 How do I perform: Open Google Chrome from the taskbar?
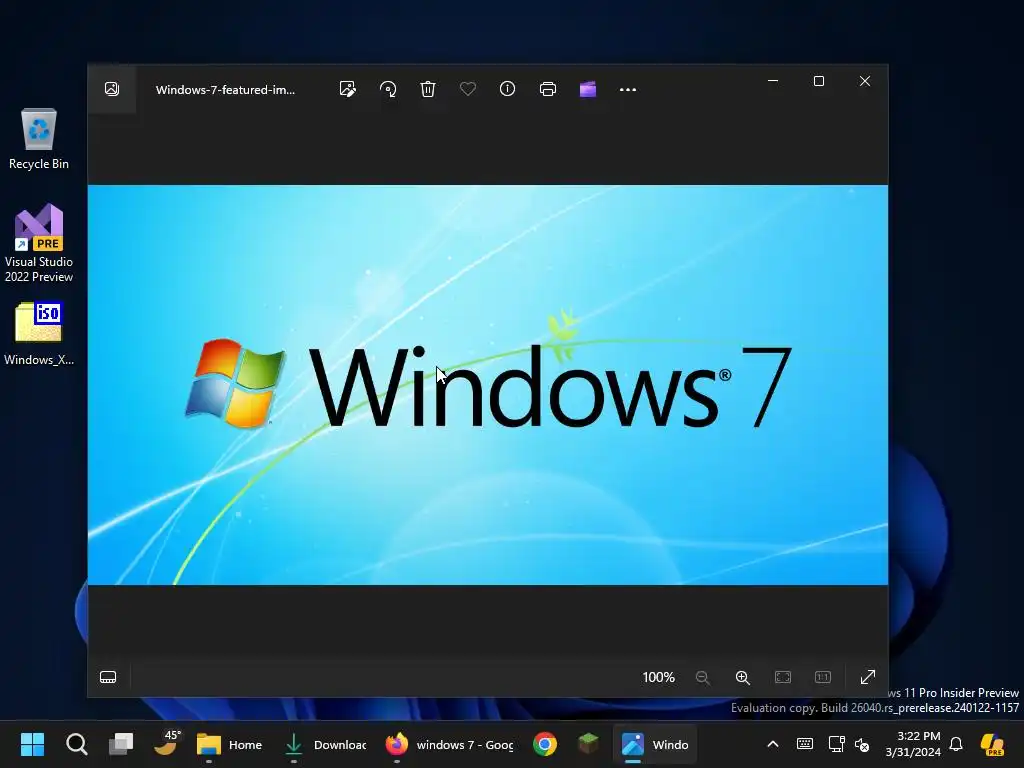click(545, 744)
